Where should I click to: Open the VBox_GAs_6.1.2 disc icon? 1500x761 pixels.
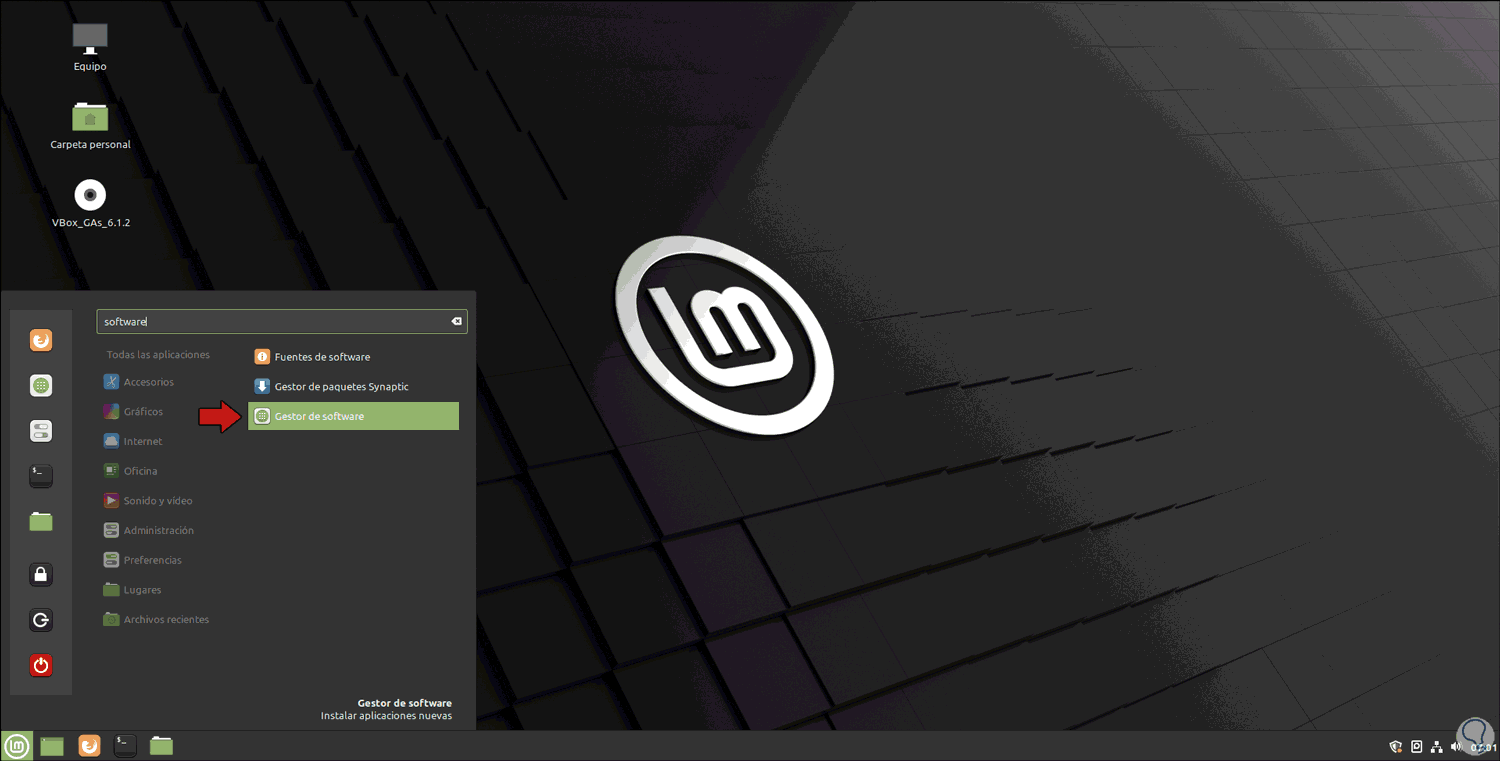(x=90, y=202)
